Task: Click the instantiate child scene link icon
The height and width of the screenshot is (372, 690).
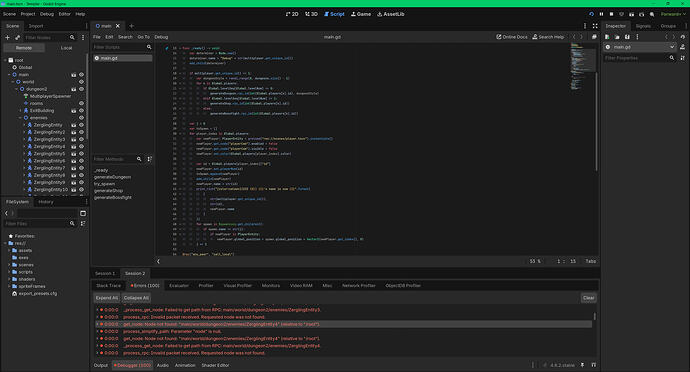Action: point(18,37)
